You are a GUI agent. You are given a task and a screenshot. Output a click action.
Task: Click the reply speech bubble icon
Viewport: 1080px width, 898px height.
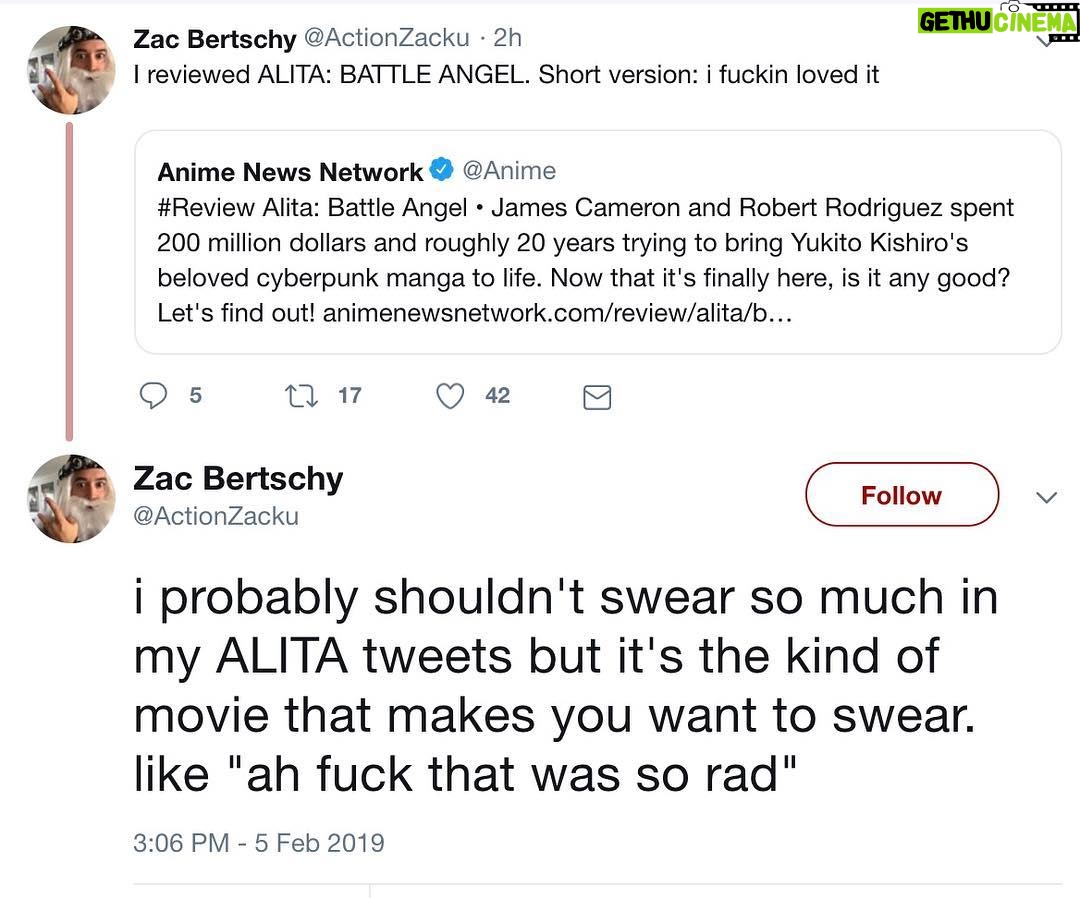coord(153,396)
